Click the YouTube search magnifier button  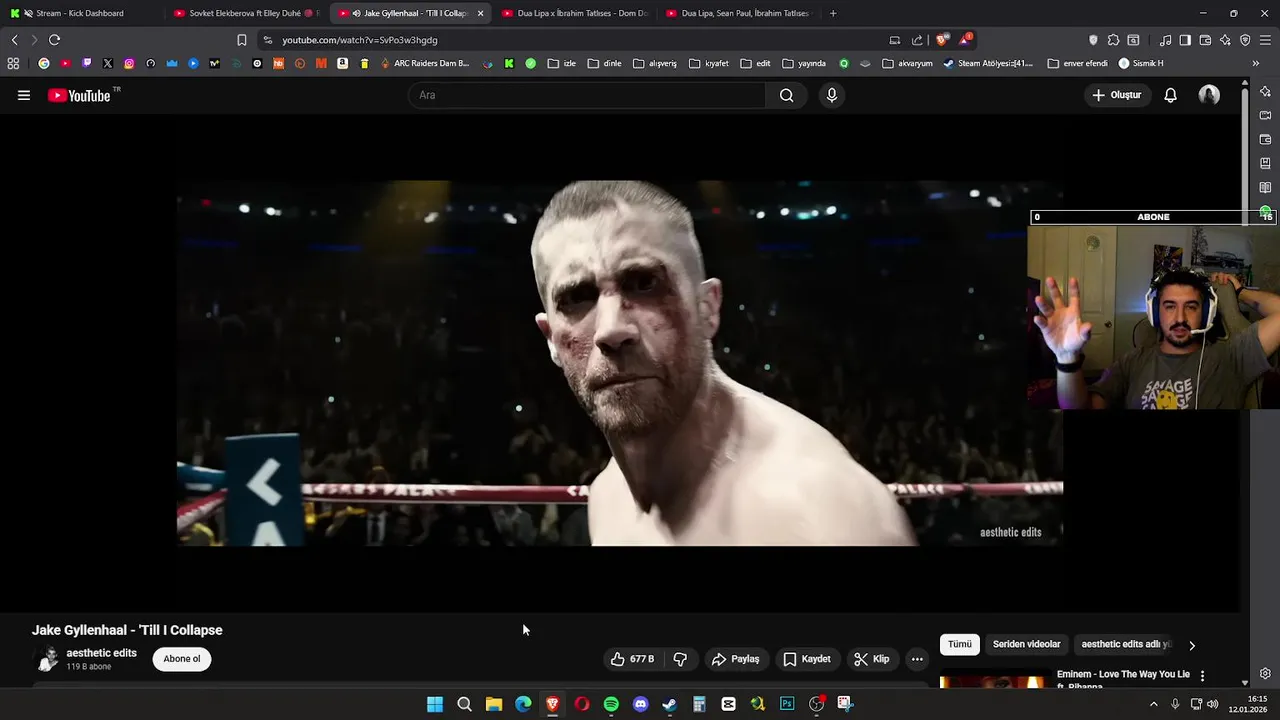coord(786,95)
